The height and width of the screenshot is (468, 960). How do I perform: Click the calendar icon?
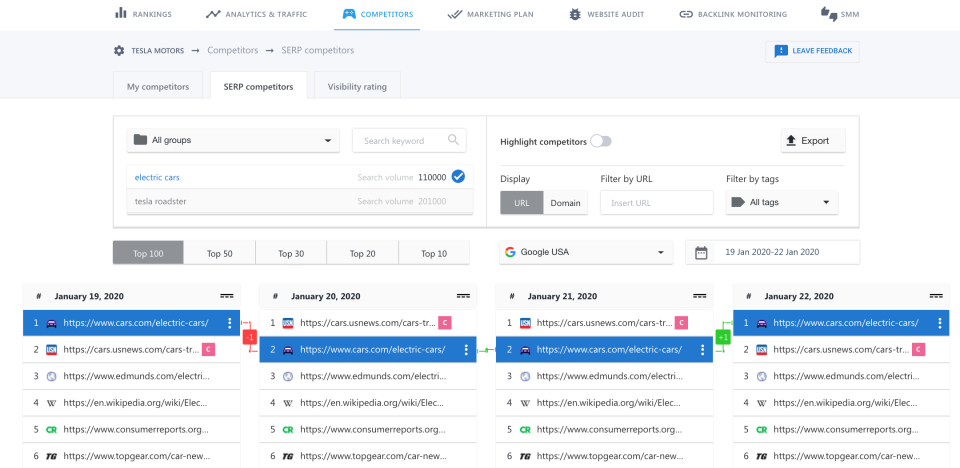point(701,252)
